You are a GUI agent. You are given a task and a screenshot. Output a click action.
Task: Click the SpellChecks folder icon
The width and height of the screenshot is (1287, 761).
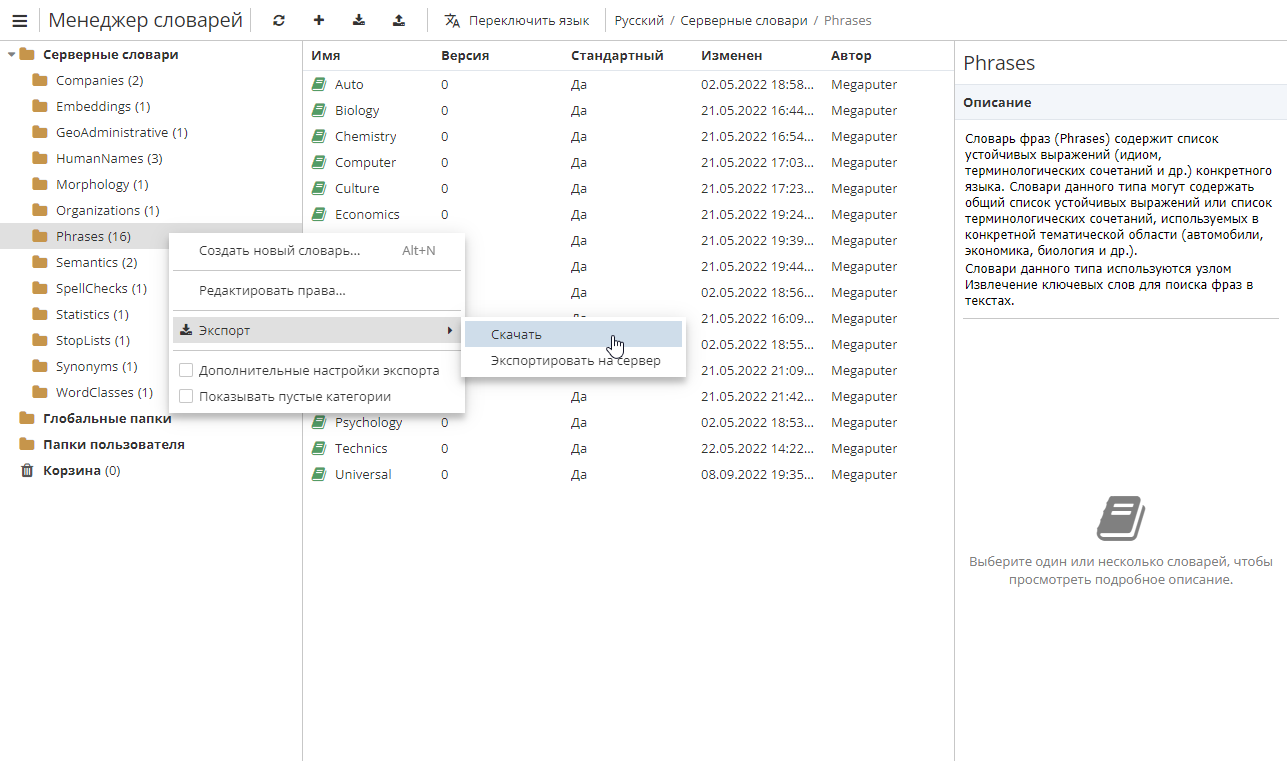coord(40,288)
